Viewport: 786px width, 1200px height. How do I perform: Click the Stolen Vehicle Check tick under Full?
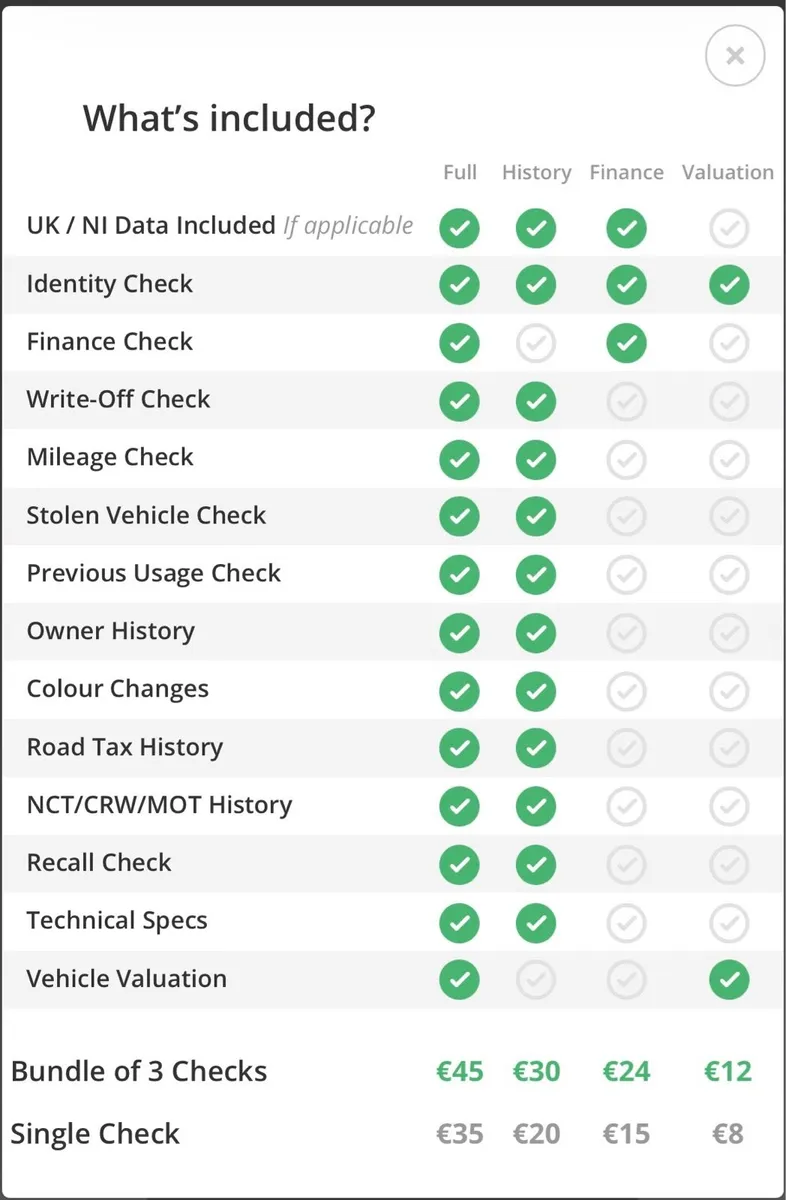point(459,517)
